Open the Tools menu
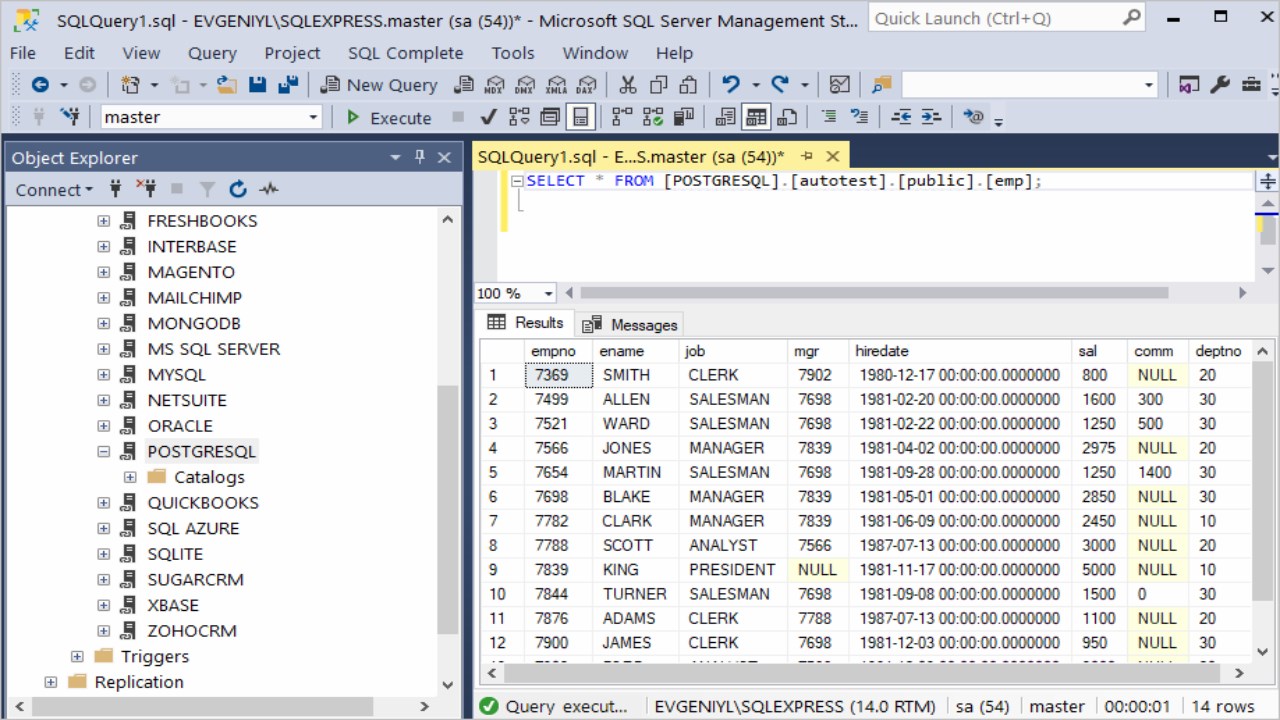1280x720 pixels. (513, 53)
